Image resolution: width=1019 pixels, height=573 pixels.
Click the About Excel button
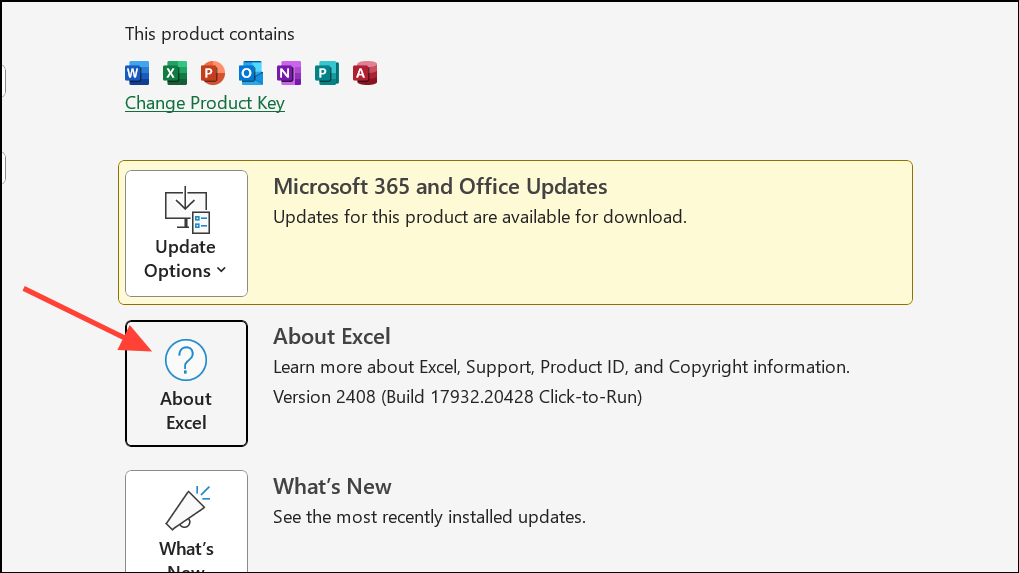click(x=187, y=383)
